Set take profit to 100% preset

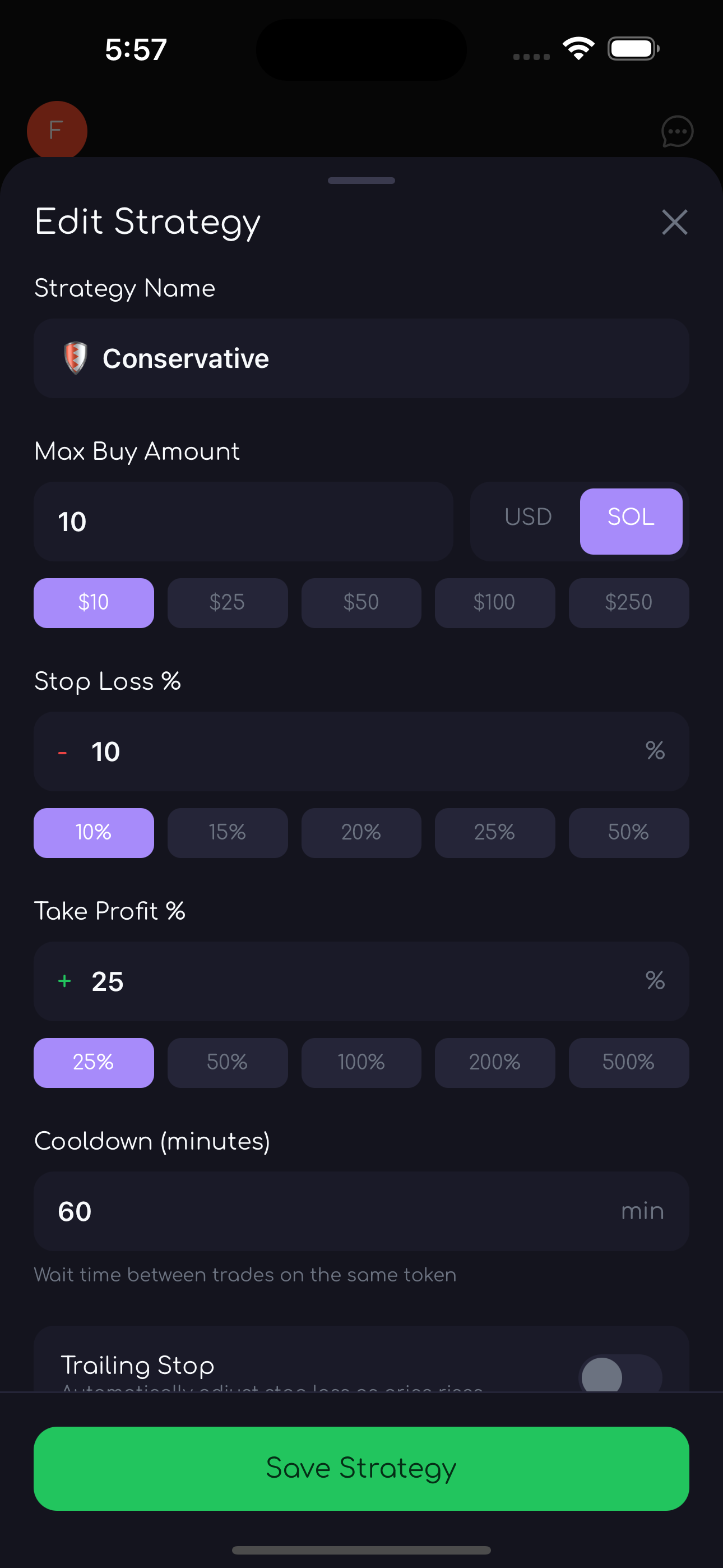coord(361,1063)
